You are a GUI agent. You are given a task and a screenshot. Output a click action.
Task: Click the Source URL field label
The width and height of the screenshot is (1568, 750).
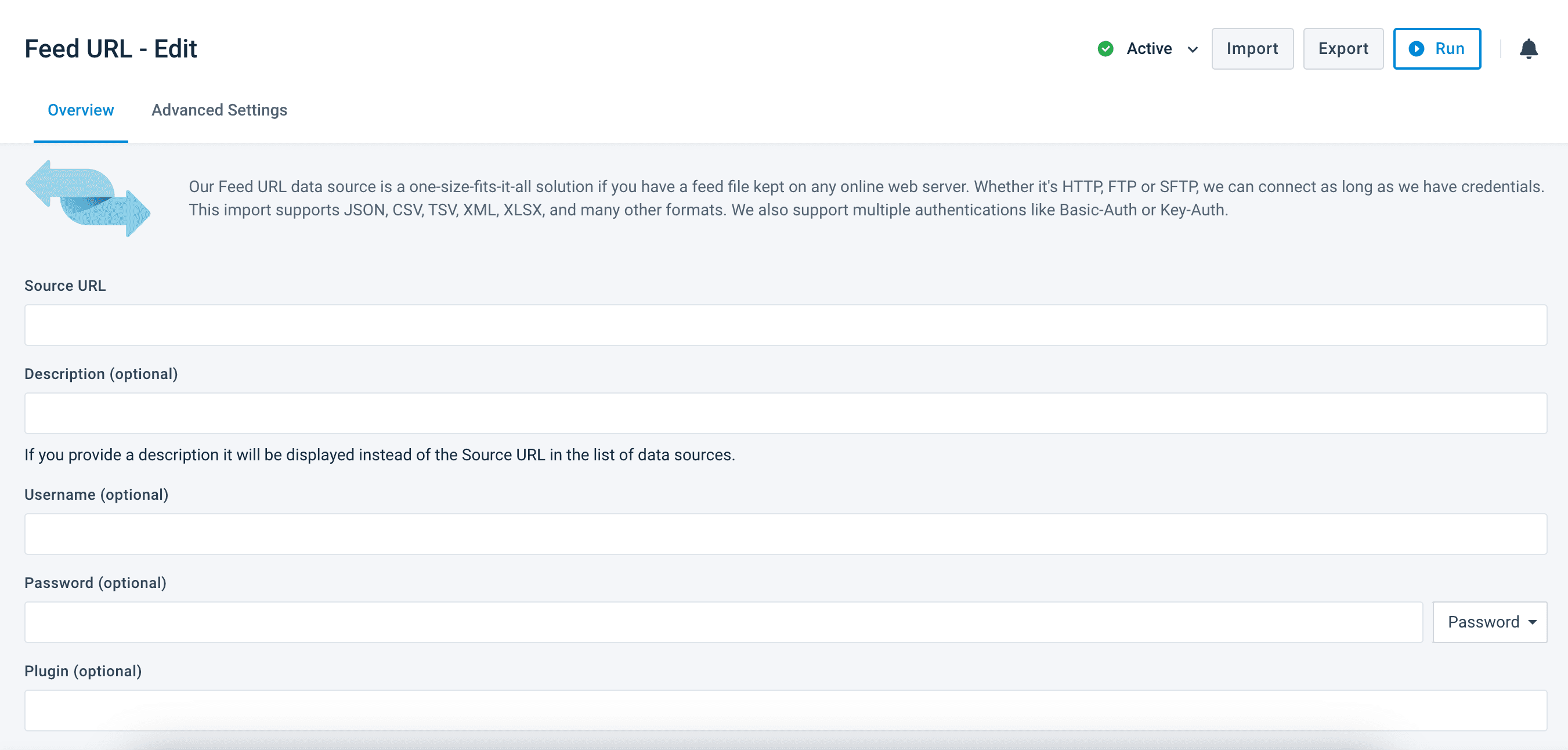point(65,286)
